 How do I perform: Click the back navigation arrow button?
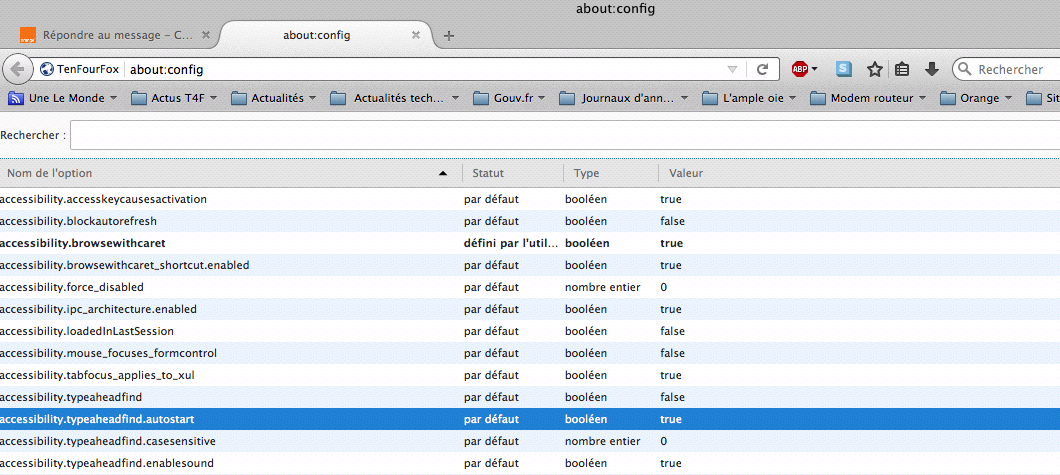pyautogui.click(x=17, y=69)
